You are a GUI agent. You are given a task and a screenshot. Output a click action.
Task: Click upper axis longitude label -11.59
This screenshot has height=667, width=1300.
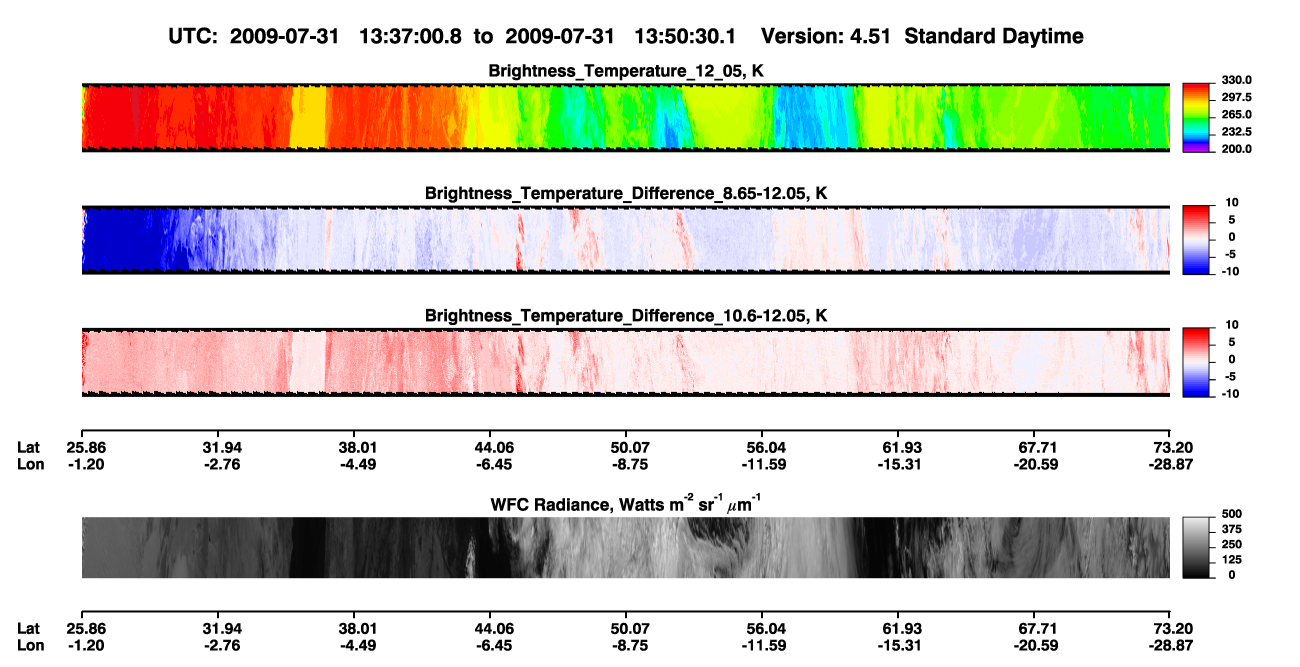point(766,464)
